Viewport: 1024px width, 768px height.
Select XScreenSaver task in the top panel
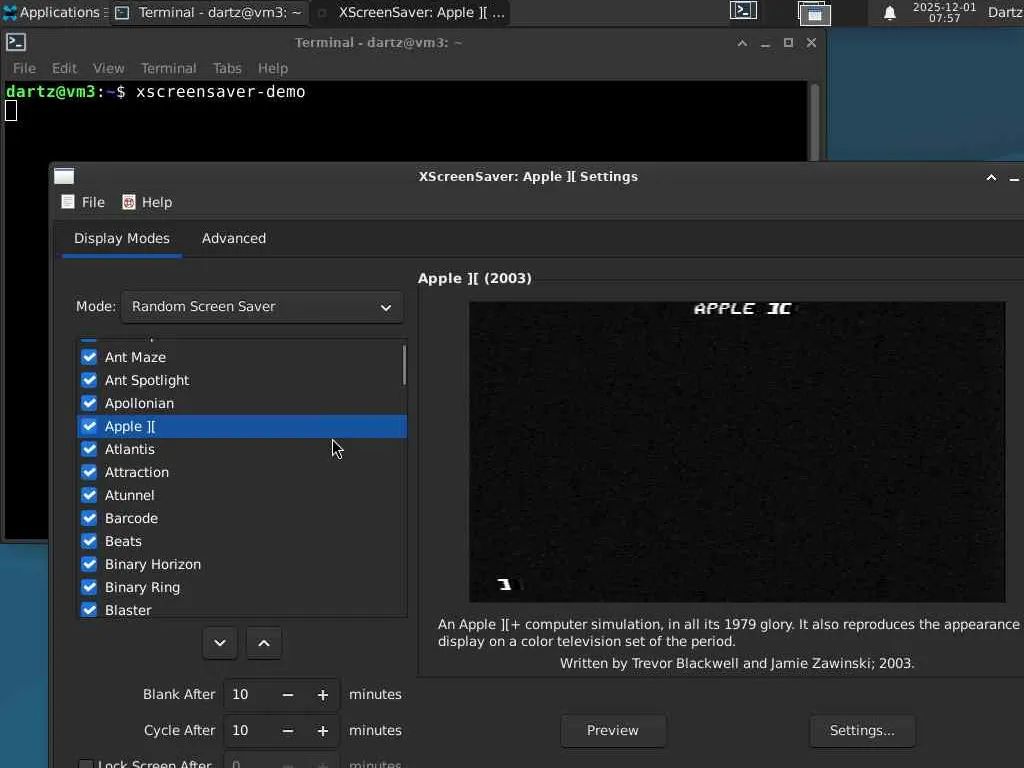point(411,12)
